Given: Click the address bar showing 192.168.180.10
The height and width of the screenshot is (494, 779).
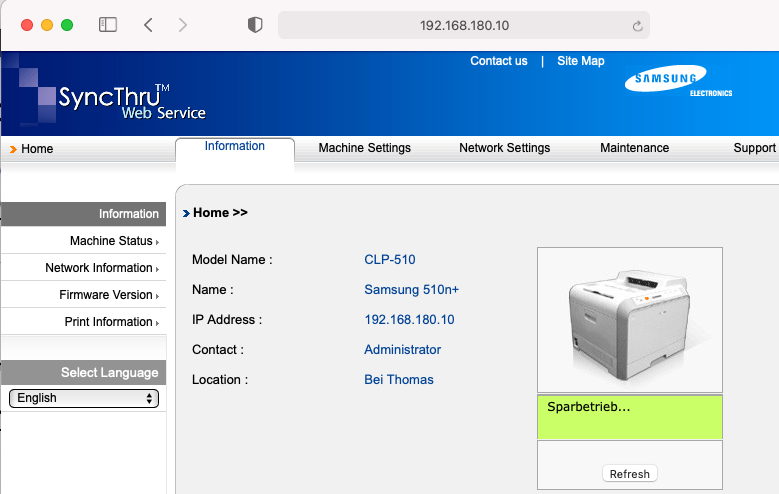Looking at the screenshot, I should (464, 25).
